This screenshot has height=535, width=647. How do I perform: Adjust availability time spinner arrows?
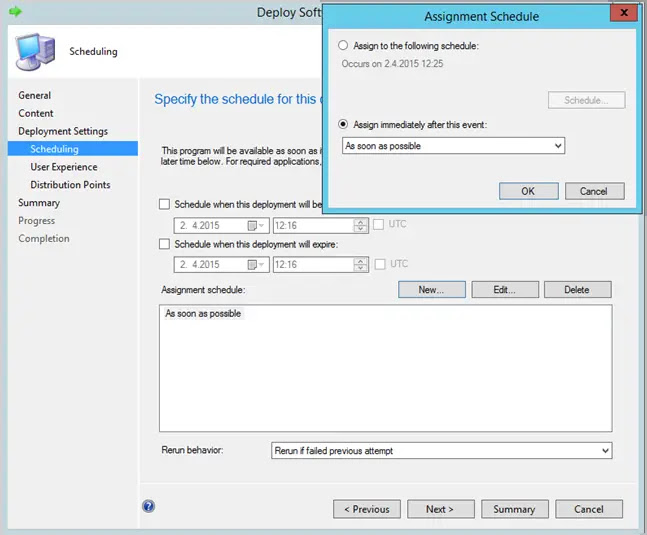click(x=361, y=226)
